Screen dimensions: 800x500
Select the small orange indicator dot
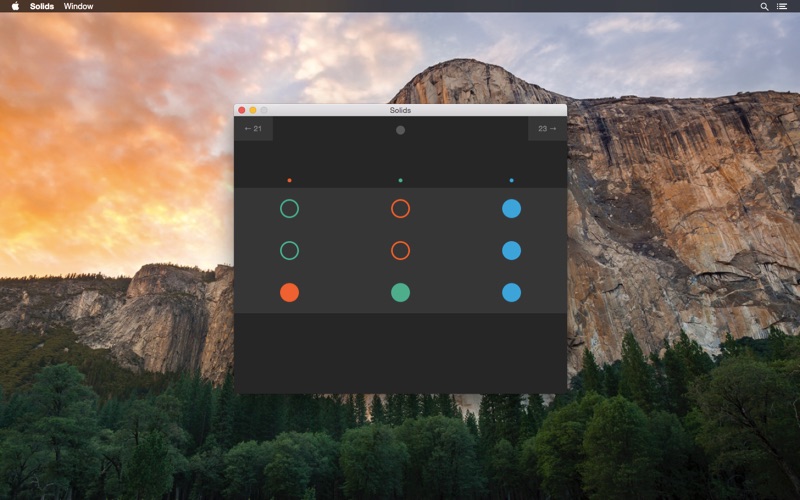289,180
